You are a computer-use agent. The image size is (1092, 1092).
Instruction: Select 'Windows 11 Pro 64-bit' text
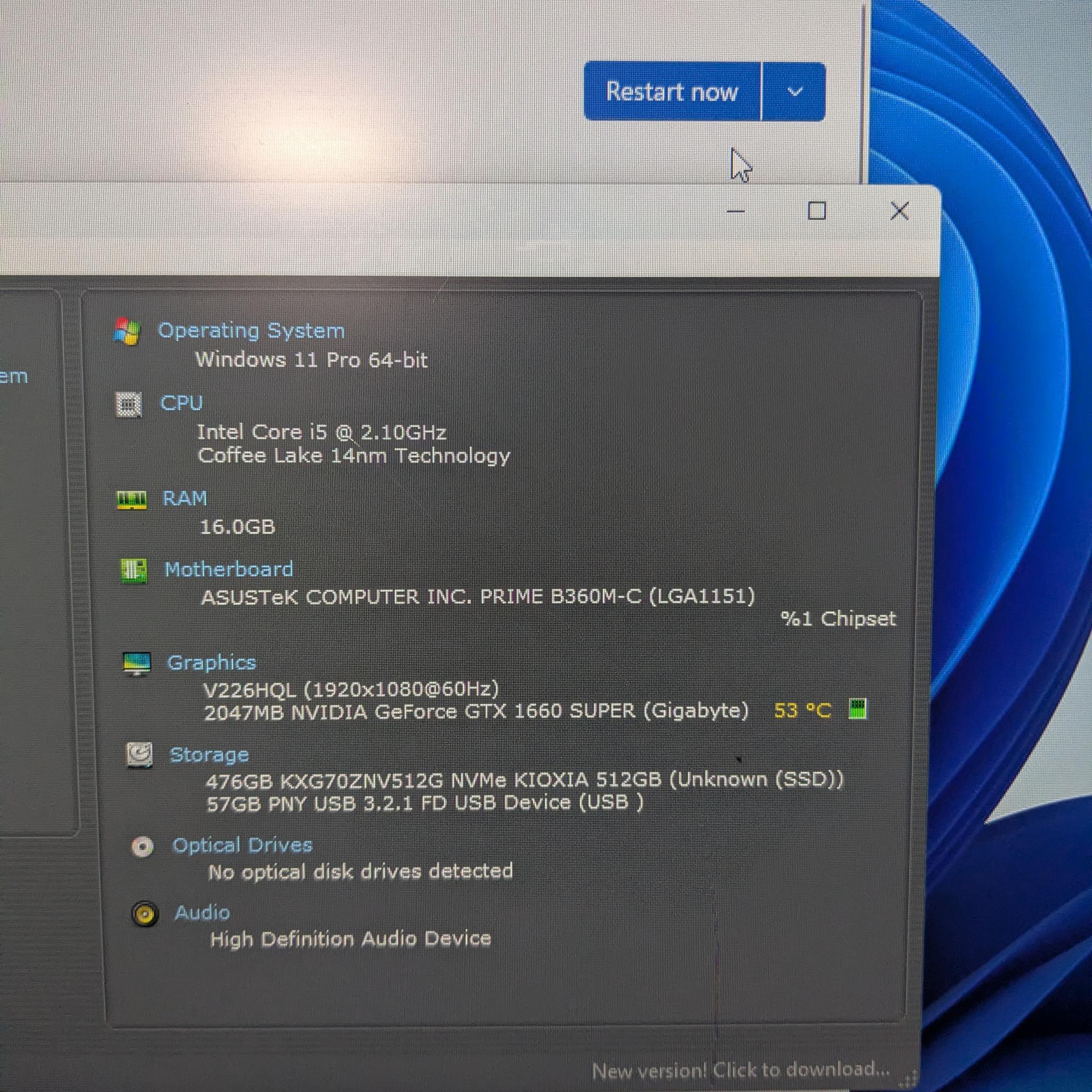point(311,359)
